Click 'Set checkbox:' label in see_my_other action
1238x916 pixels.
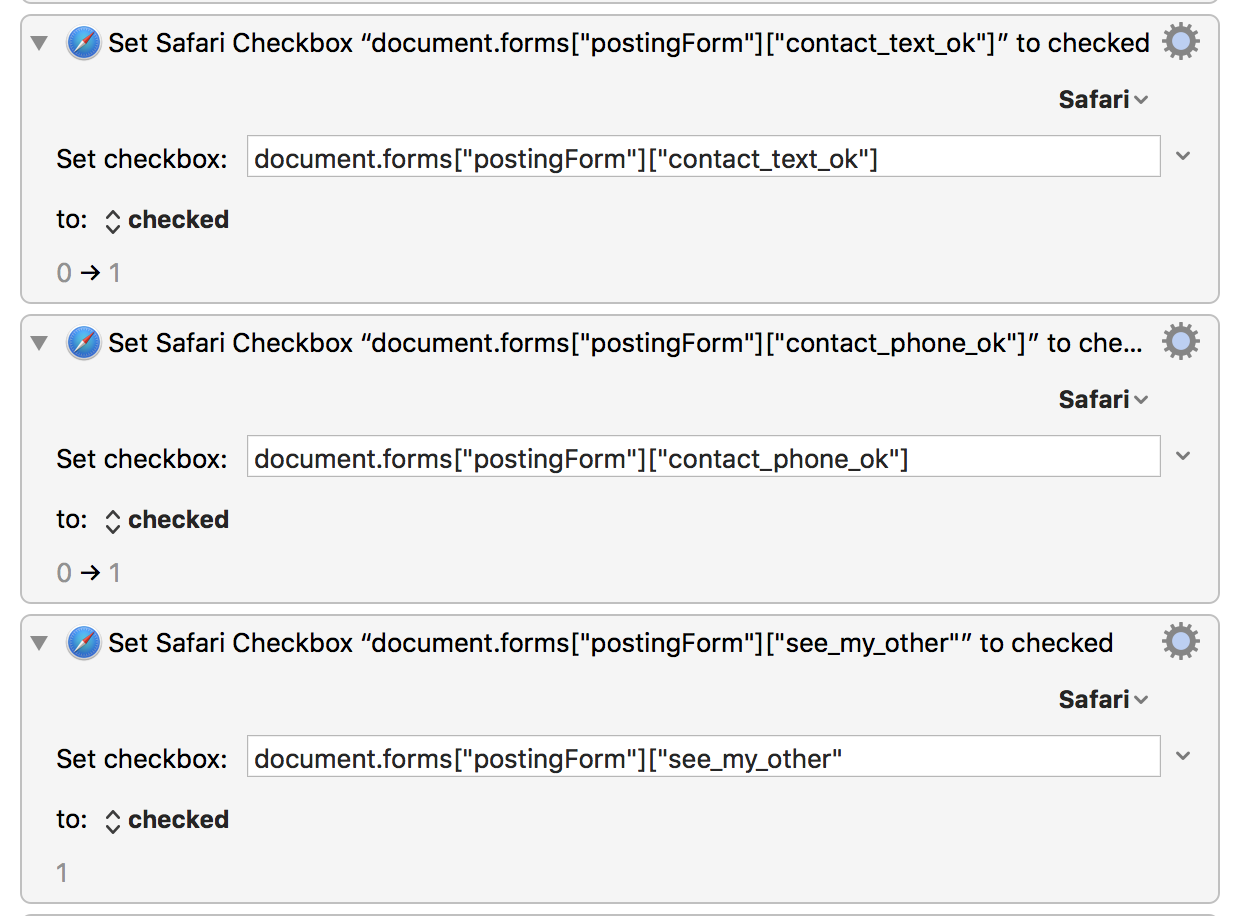coord(142,758)
